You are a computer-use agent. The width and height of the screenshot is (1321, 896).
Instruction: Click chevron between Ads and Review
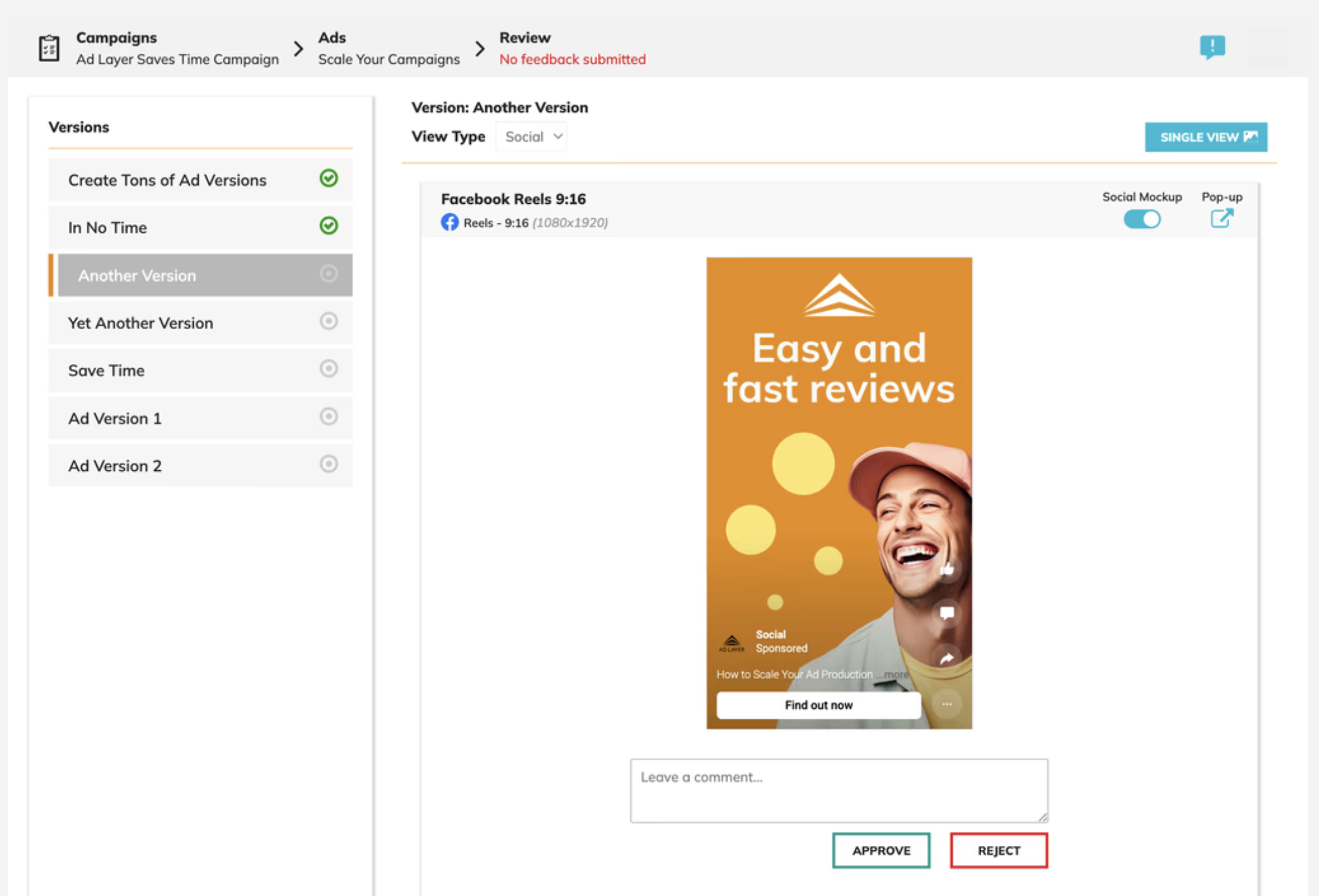(x=480, y=48)
